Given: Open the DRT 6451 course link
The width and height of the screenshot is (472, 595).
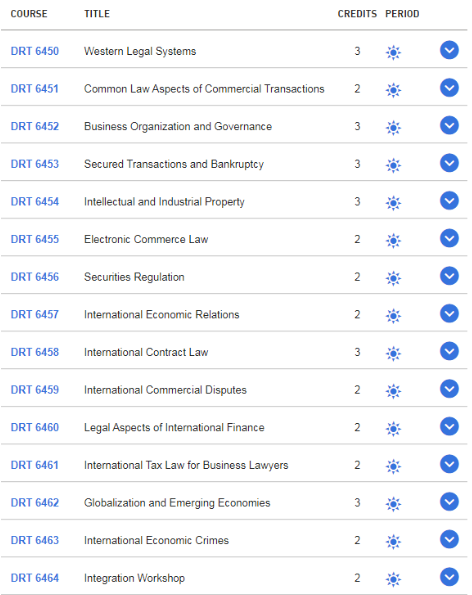Looking at the screenshot, I should 35,89.
